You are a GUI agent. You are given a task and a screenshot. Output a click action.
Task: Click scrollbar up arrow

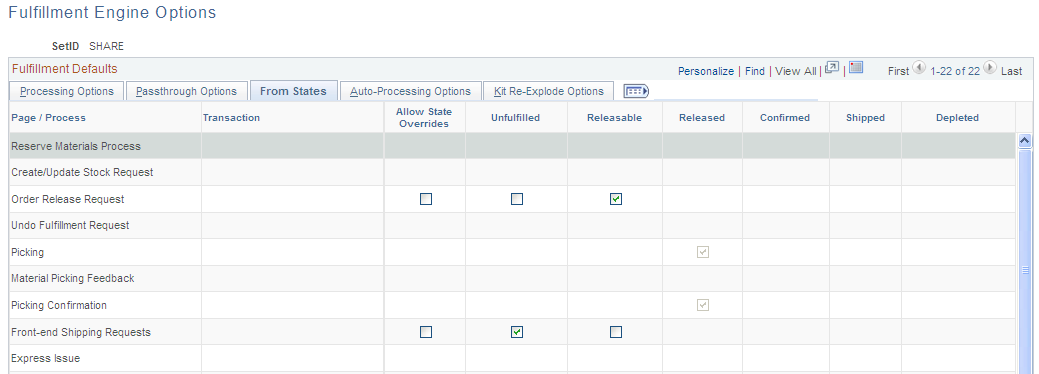tap(1024, 141)
